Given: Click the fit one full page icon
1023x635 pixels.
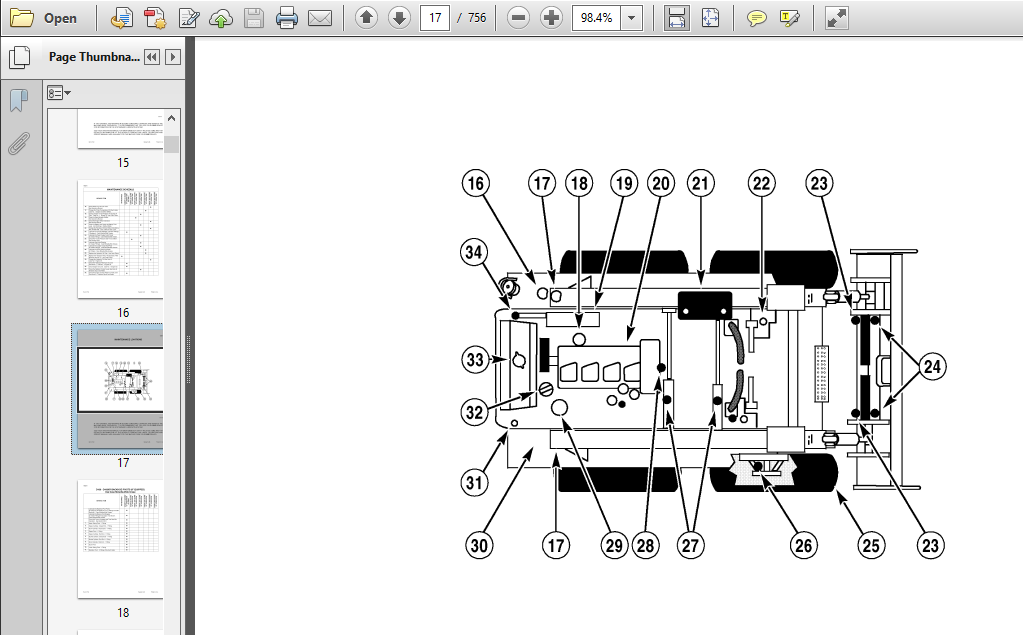Looking at the screenshot, I should pyautogui.click(x=710, y=18).
